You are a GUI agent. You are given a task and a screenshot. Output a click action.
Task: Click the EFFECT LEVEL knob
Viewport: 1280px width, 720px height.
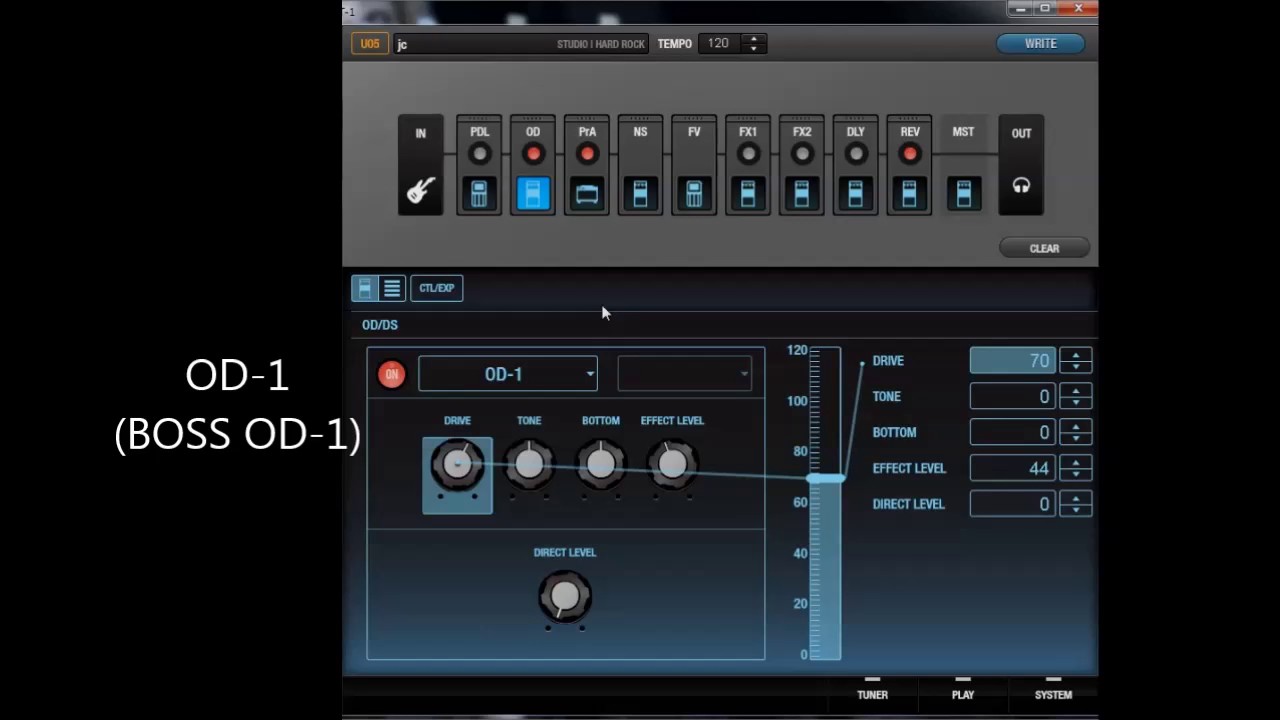click(673, 465)
